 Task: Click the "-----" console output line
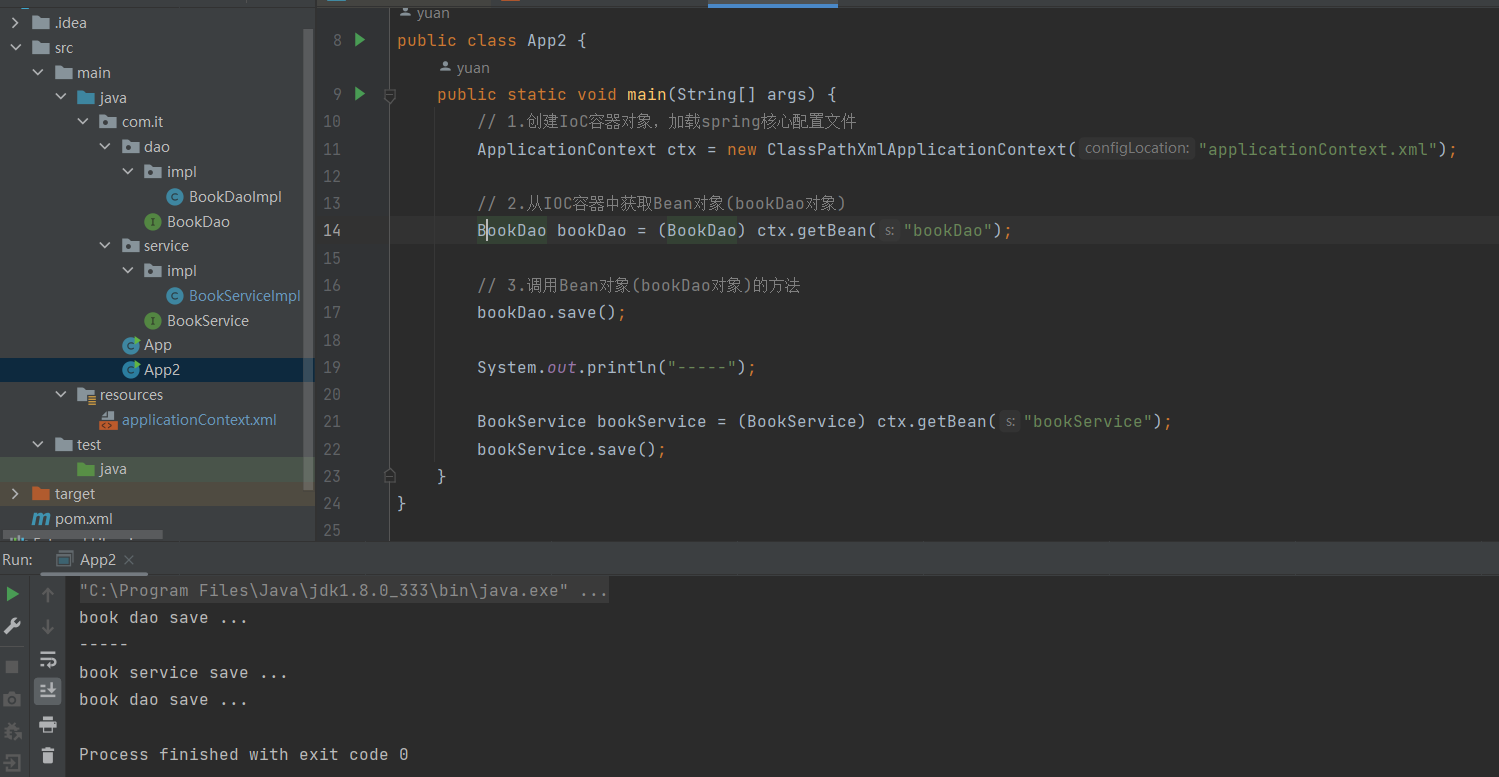103,645
